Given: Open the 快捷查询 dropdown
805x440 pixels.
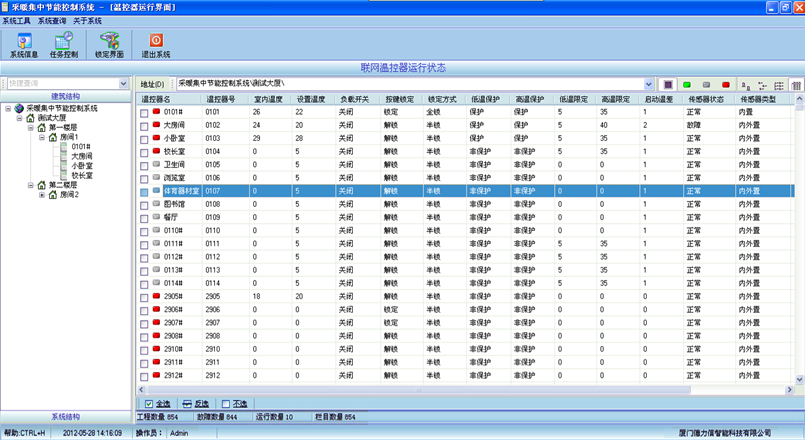Looking at the screenshot, I should click(124, 84).
